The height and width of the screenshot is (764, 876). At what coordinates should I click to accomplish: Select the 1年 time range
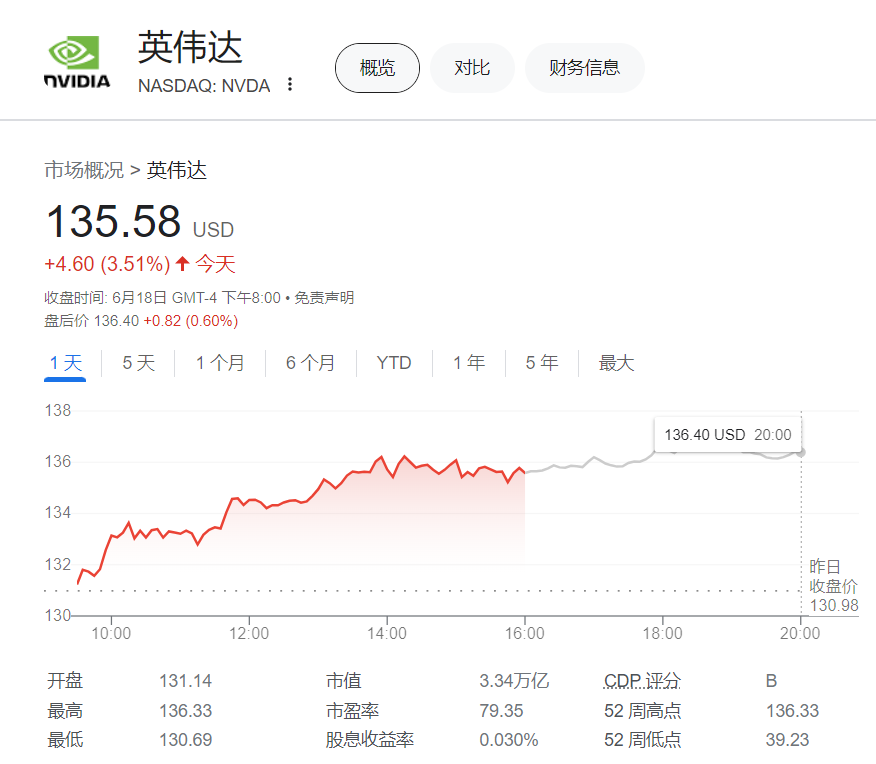pyautogui.click(x=468, y=363)
